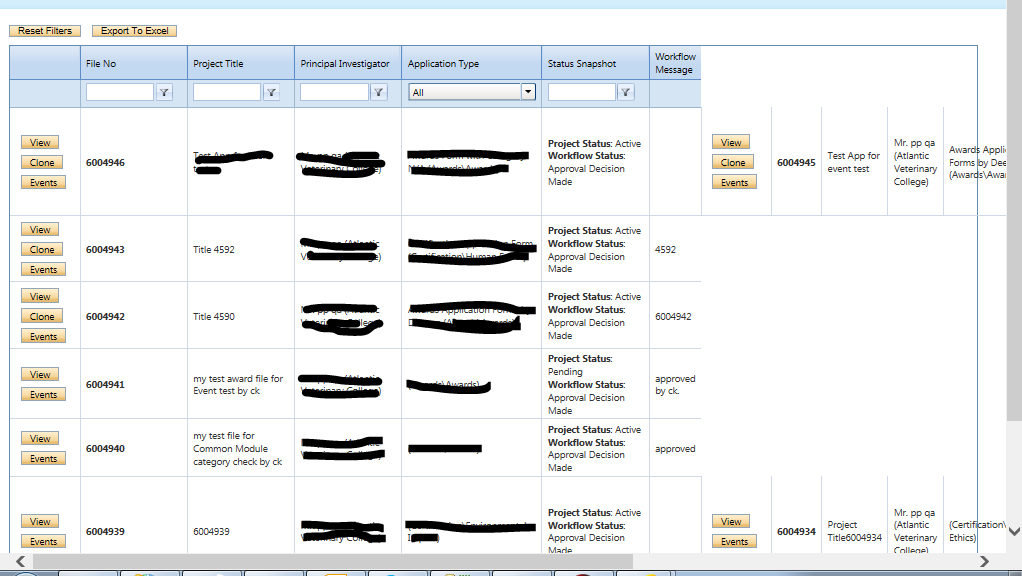View file 6004945
The image size is (1022, 576).
click(731, 142)
